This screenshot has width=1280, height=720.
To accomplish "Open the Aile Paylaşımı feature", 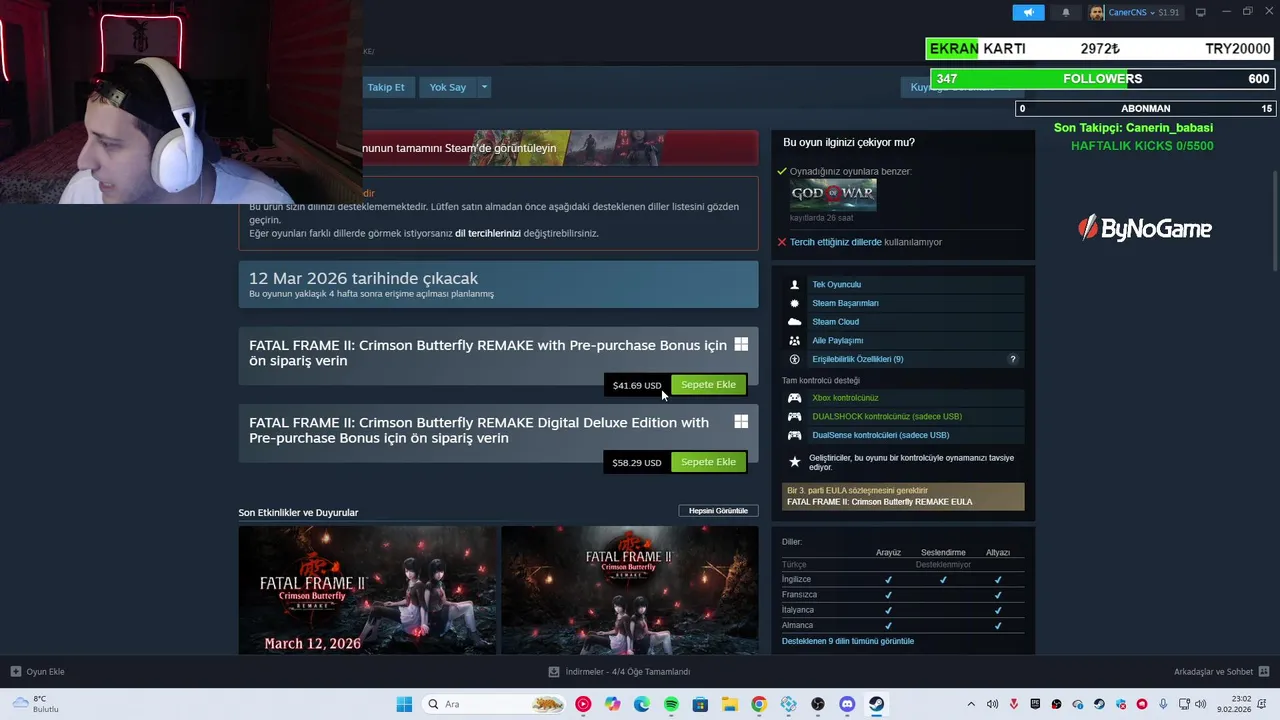I will pos(903,340).
